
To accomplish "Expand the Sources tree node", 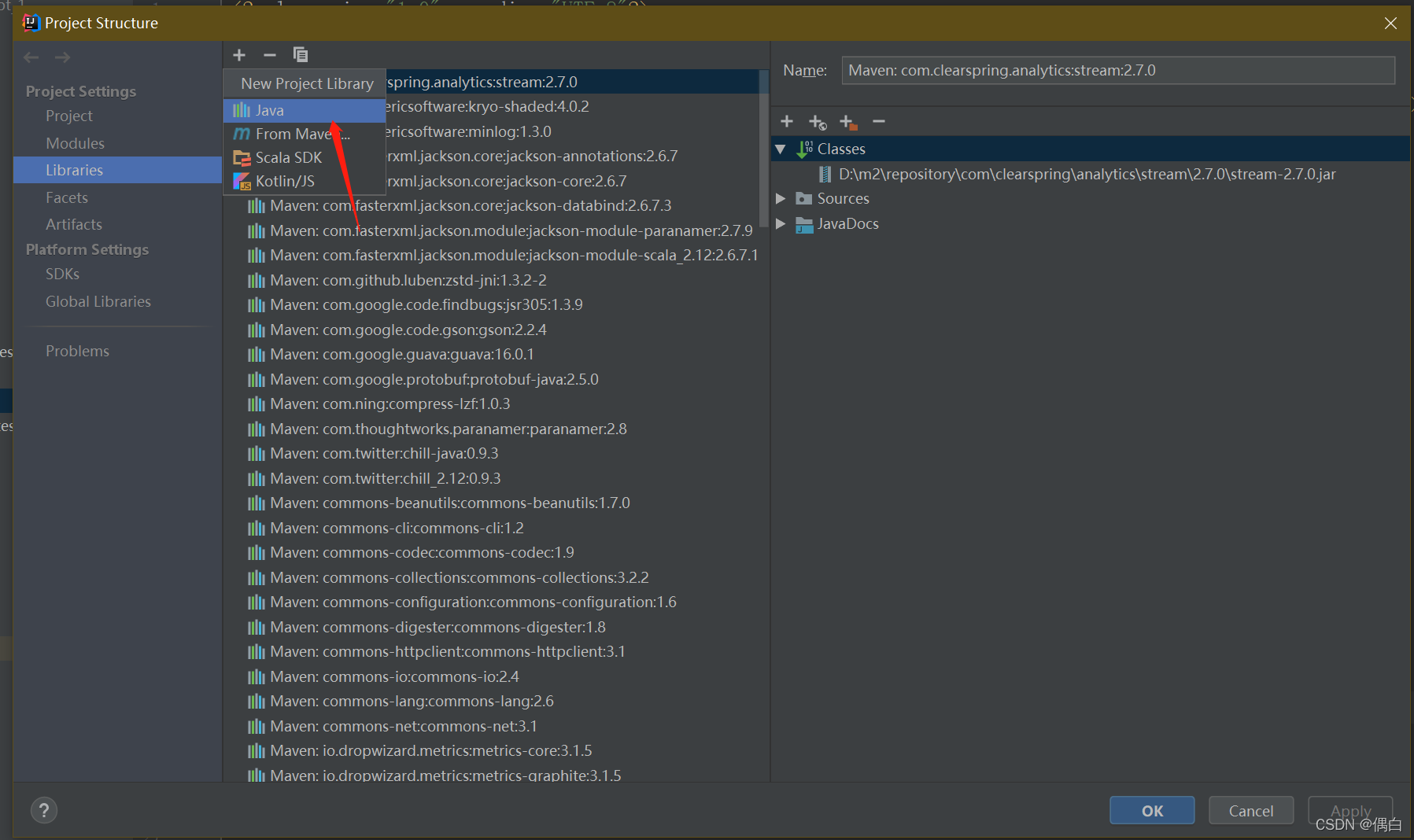I will point(781,198).
